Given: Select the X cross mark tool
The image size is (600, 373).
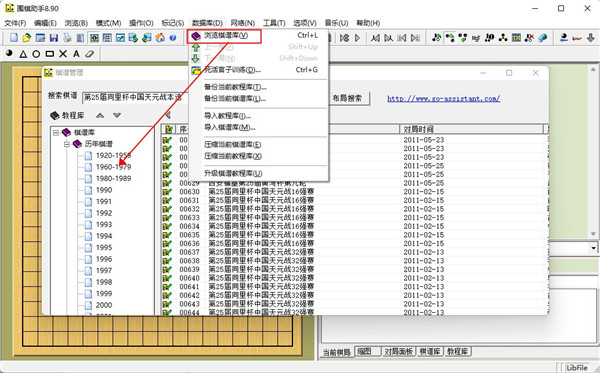Looking at the screenshot, I should point(63,54).
